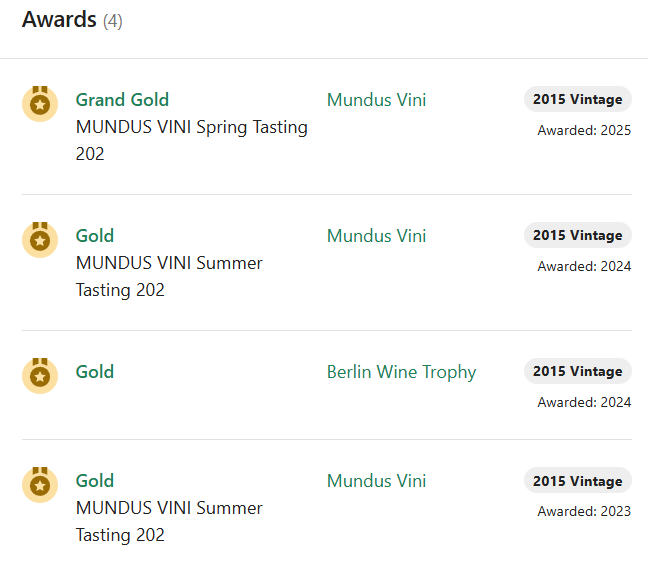This screenshot has height=561, width=648.
Task: Open the Gold award awarded 2024 by Mundus Vini
Action: click(95, 236)
